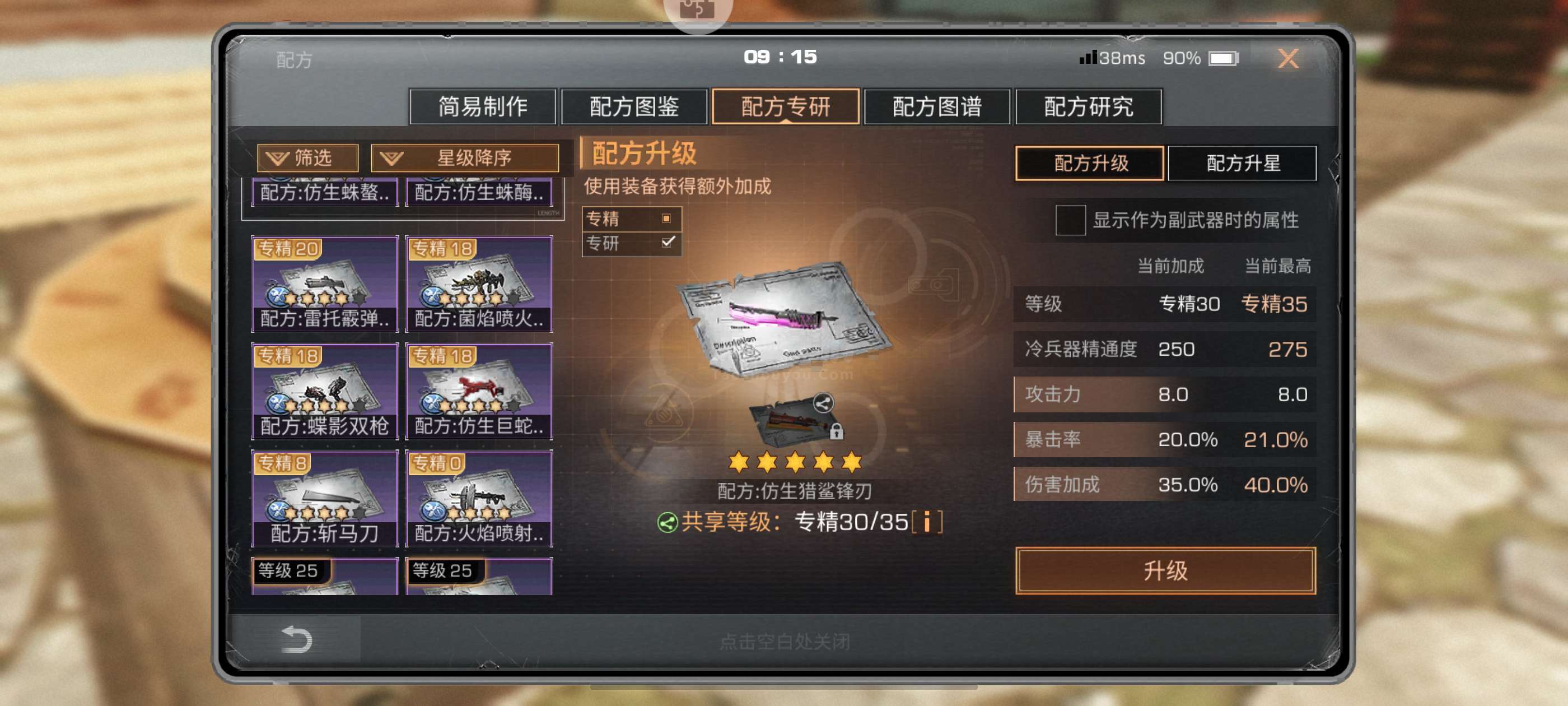This screenshot has height=706, width=1568.
Task: Select the 配方:斩马刀 recipe card
Action: tap(324, 498)
